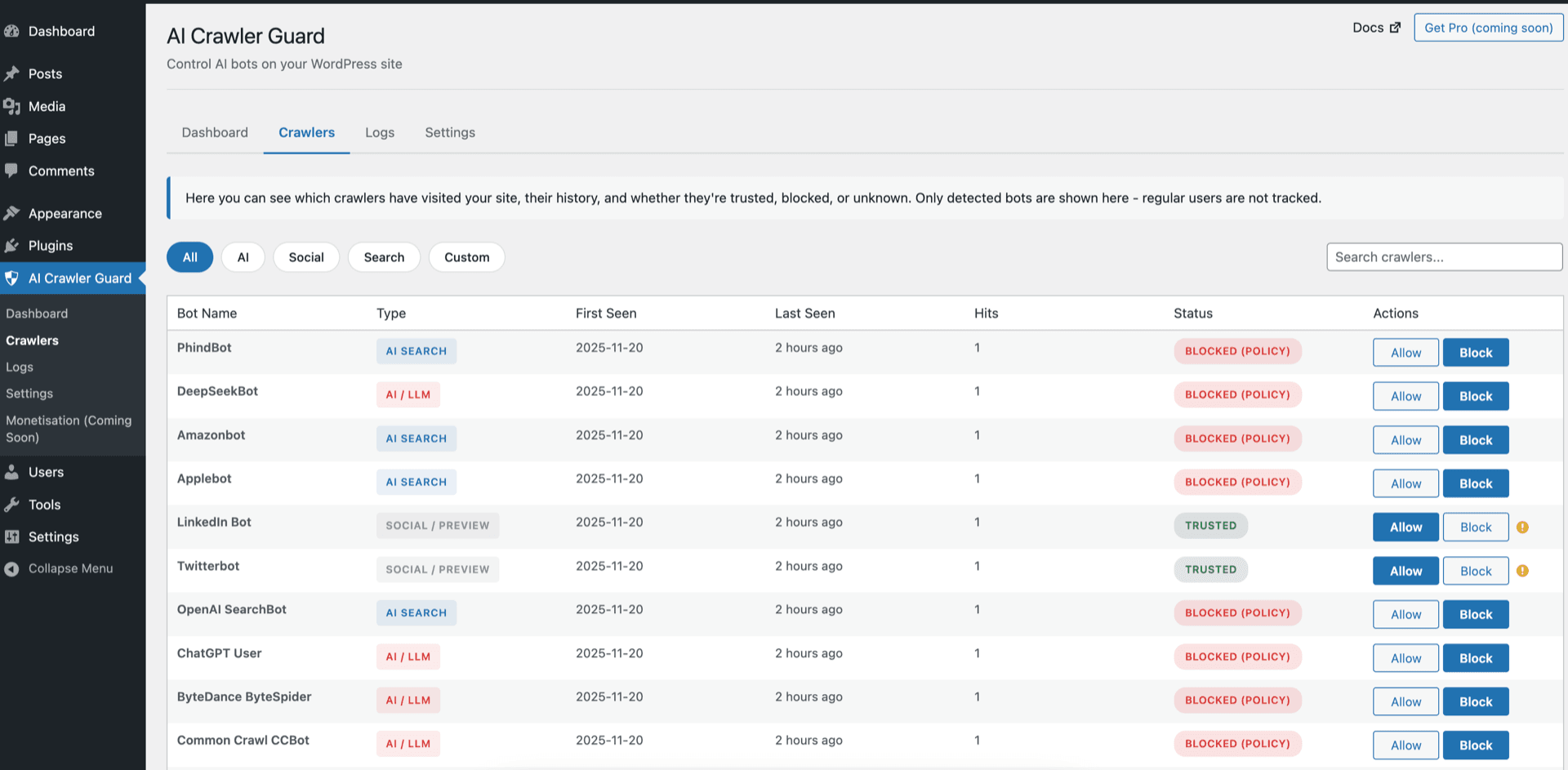This screenshot has height=770, width=1568.
Task: Toggle the Social filter pill
Action: [x=305, y=256]
